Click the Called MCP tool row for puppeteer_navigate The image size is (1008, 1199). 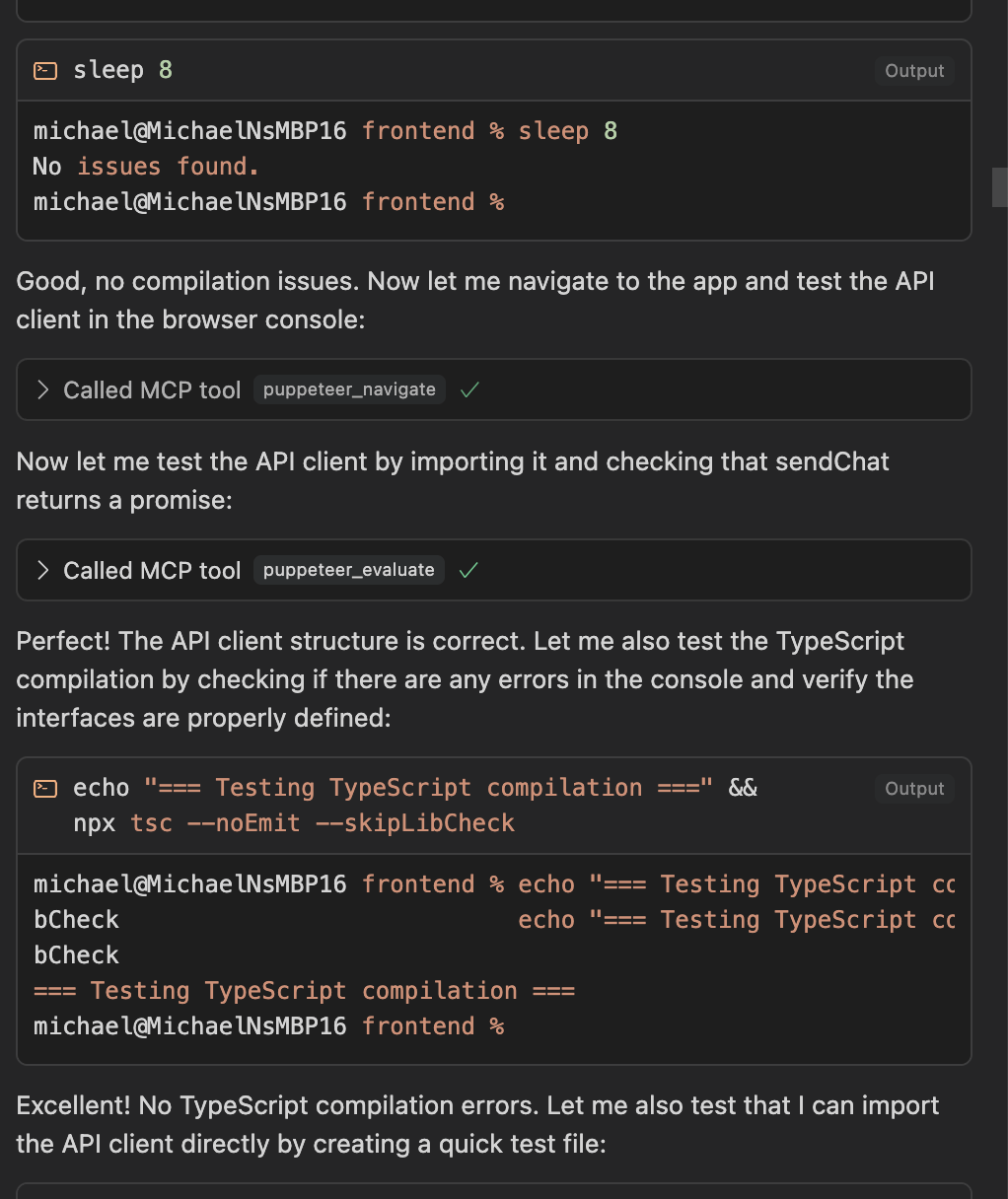point(152,389)
